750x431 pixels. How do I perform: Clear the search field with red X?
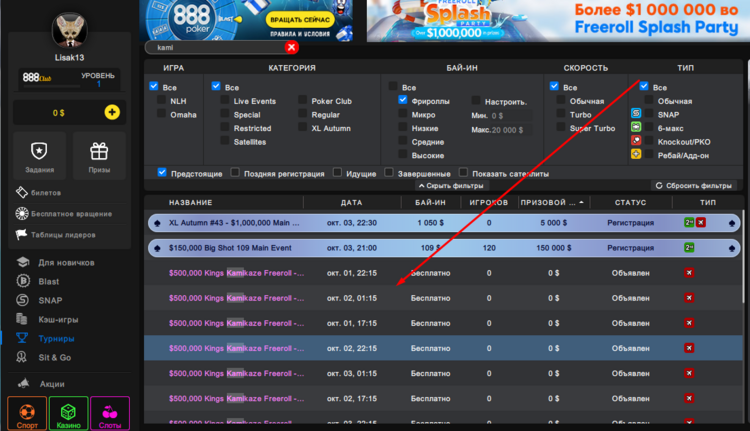tap(291, 47)
